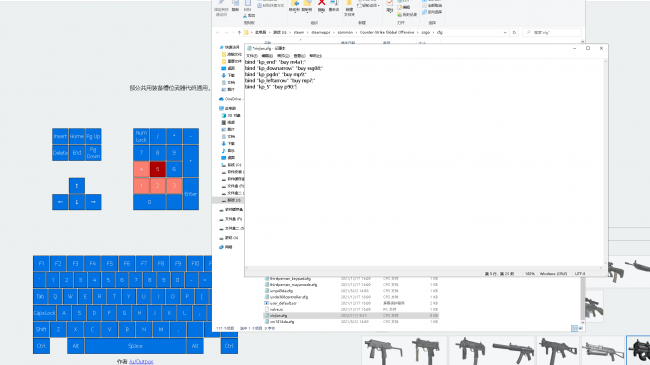This screenshot has width=650, height=365.
Task: Follow the author link below the keyboard
Action: pyautogui.click(x=141, y=362)
